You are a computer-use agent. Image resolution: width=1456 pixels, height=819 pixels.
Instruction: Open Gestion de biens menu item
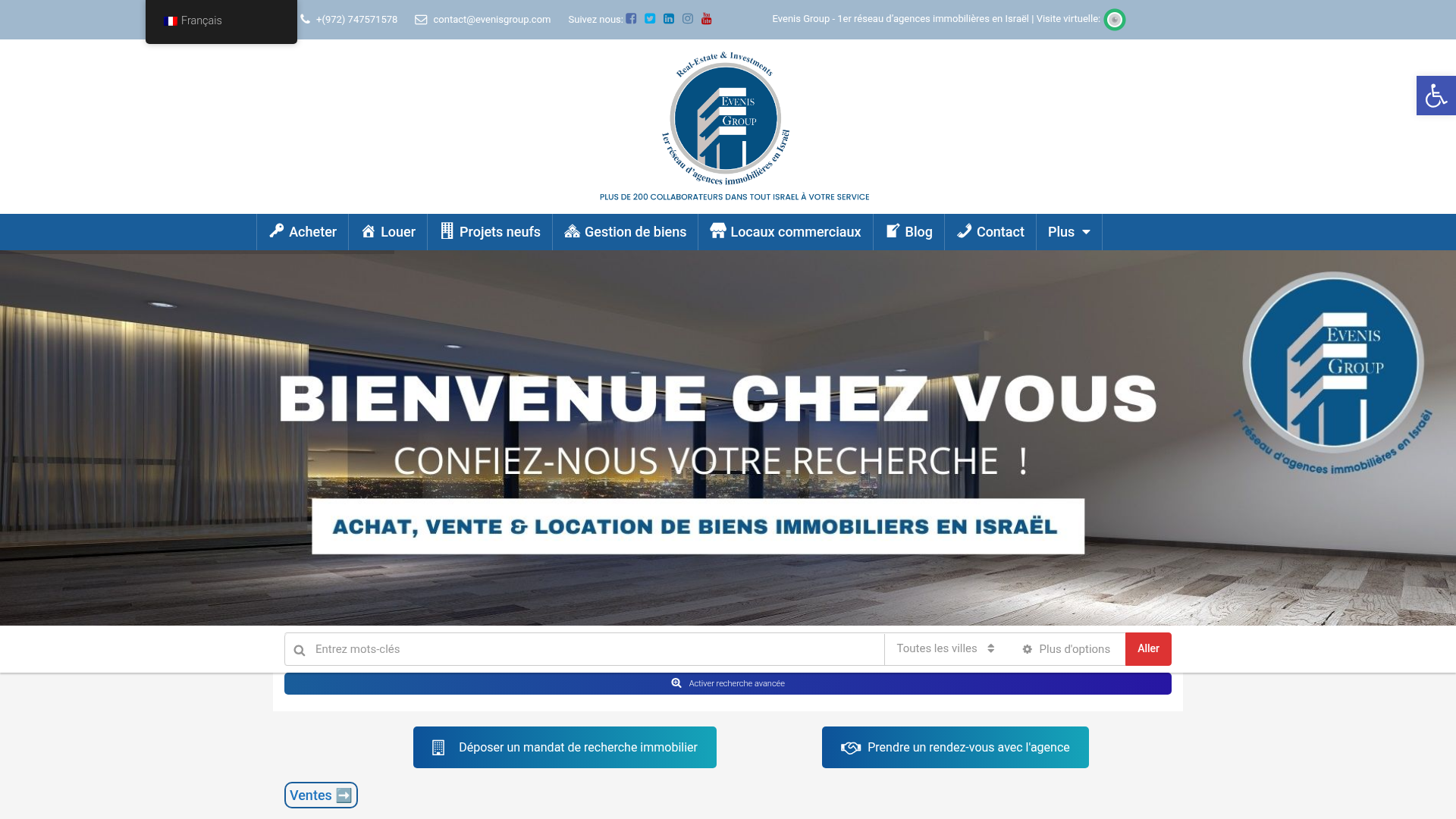626,232
